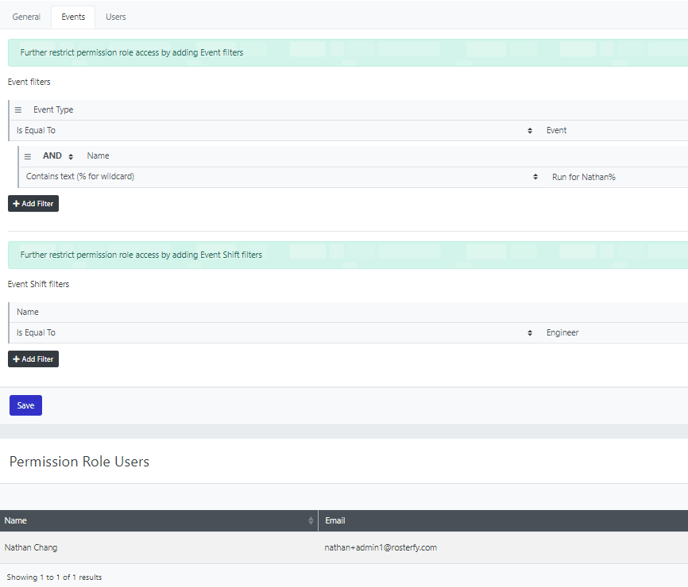Add Filter under Event filters
Screen dimensions: 688x587
pos(33,204)
